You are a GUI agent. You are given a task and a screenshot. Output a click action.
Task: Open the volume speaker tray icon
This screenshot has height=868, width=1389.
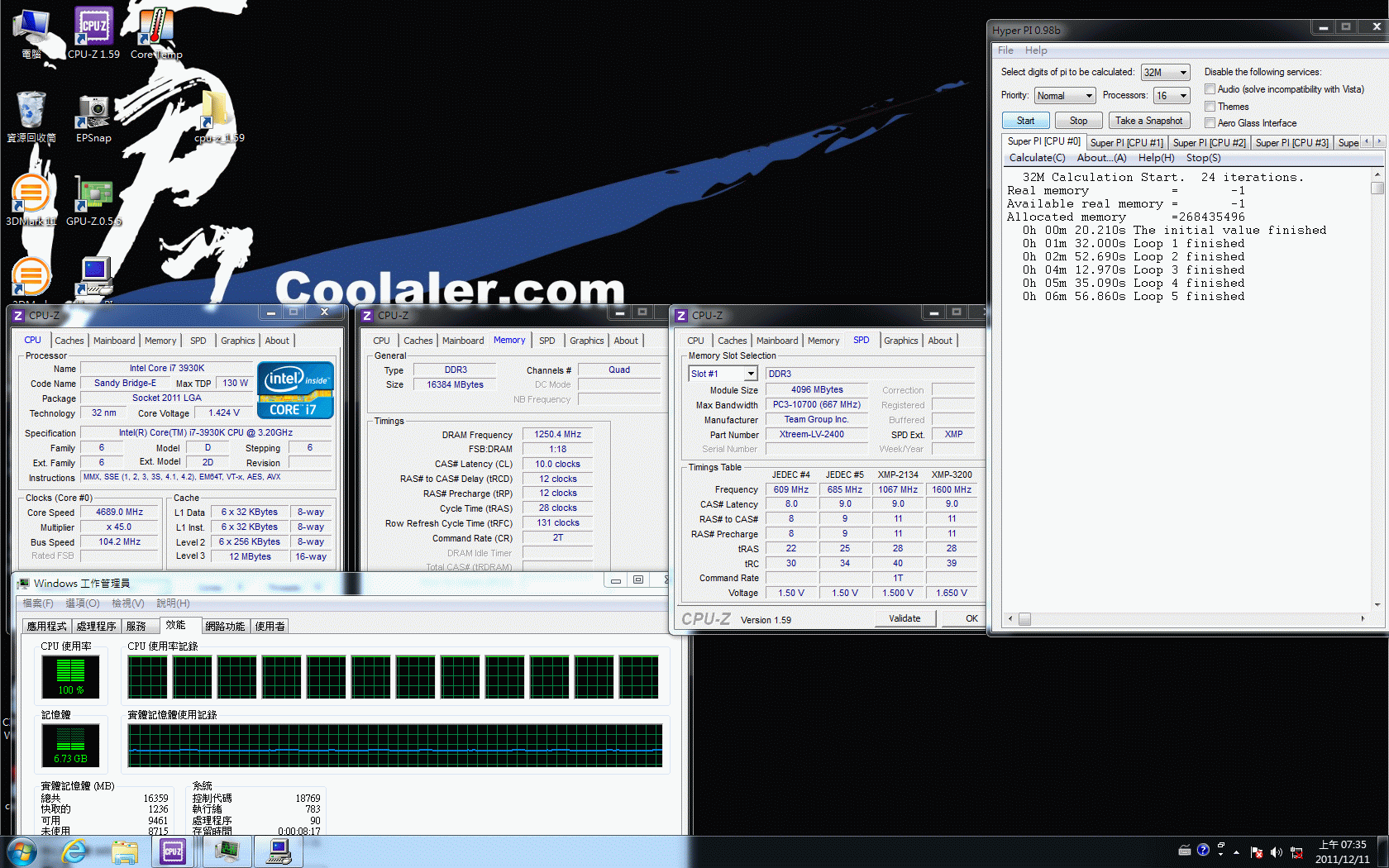tap(1277, 852)
